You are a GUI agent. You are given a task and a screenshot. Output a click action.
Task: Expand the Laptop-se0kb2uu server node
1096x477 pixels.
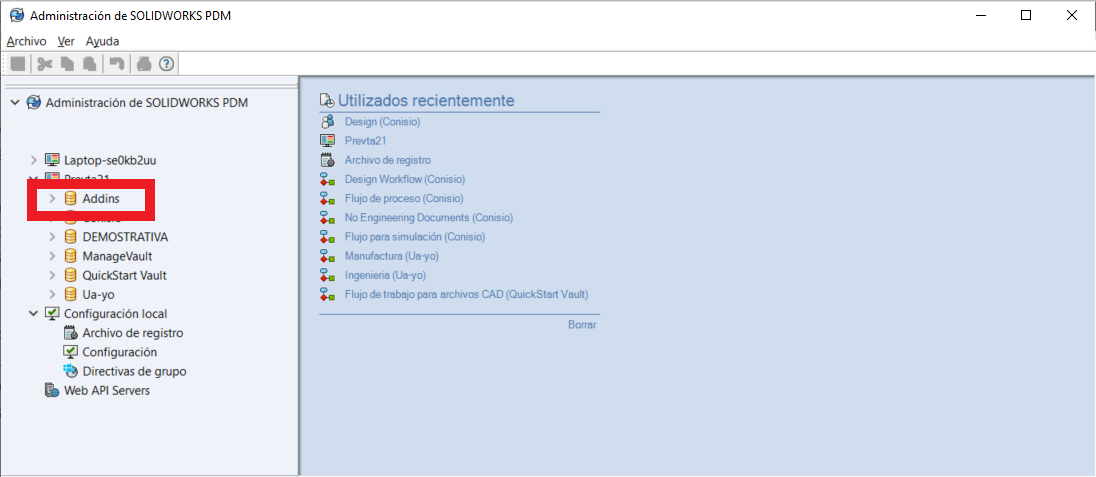pyautogui.click(x=34, y=160)
